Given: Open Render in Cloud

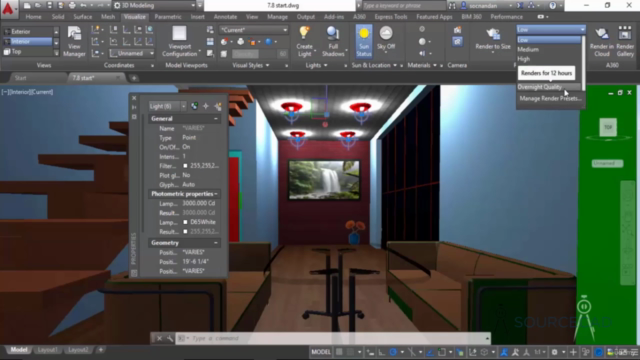Looking at the screenshot, I should click(602, 41).
